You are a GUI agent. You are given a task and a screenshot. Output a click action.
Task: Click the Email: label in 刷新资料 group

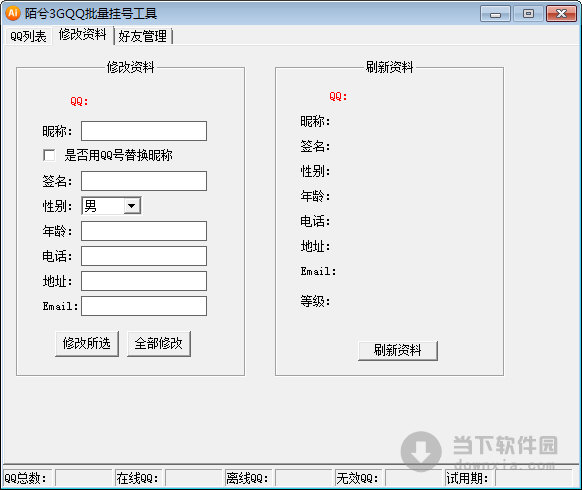(x=318, y=271)
